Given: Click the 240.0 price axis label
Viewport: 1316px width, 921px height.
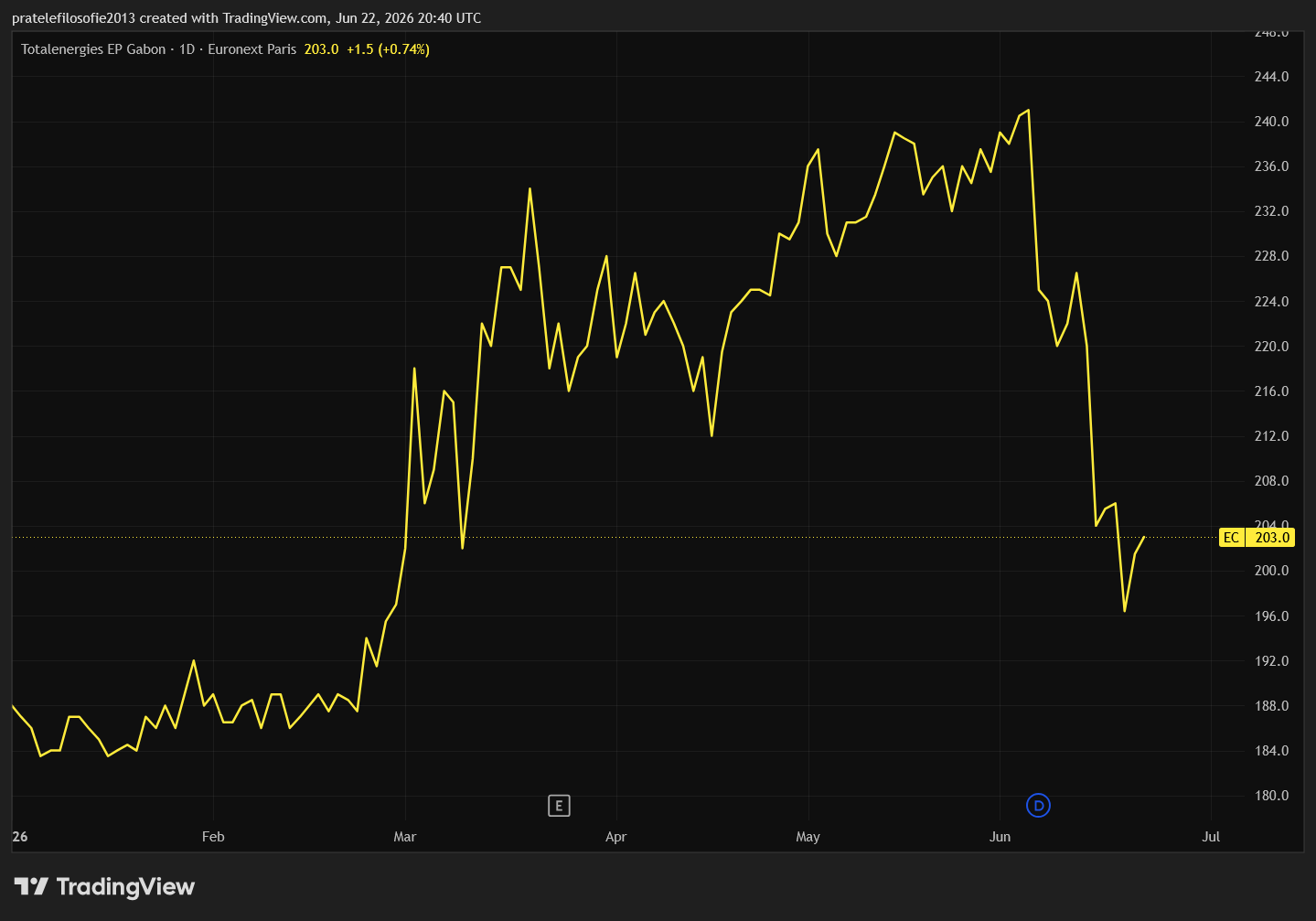Looking at the screenshot, I should point(1271,122).
